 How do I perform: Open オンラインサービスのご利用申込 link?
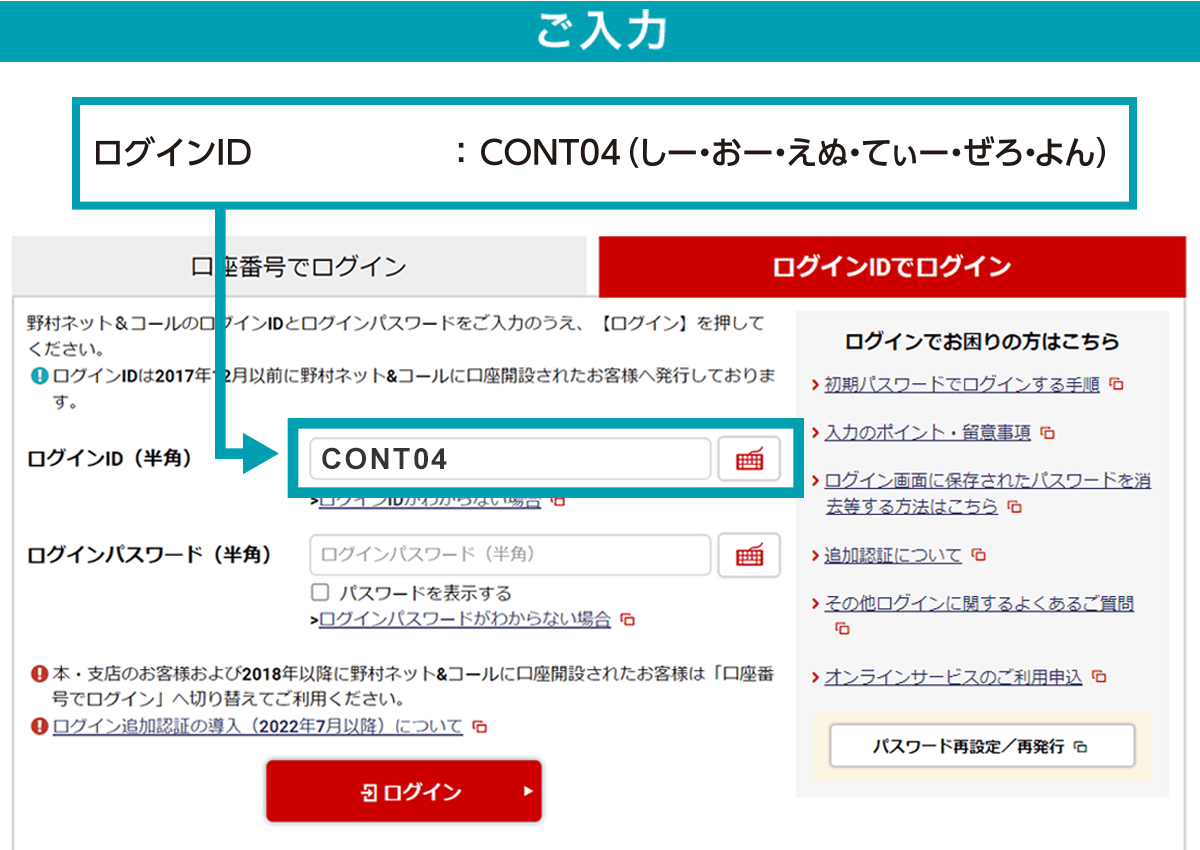coord(953,677)
